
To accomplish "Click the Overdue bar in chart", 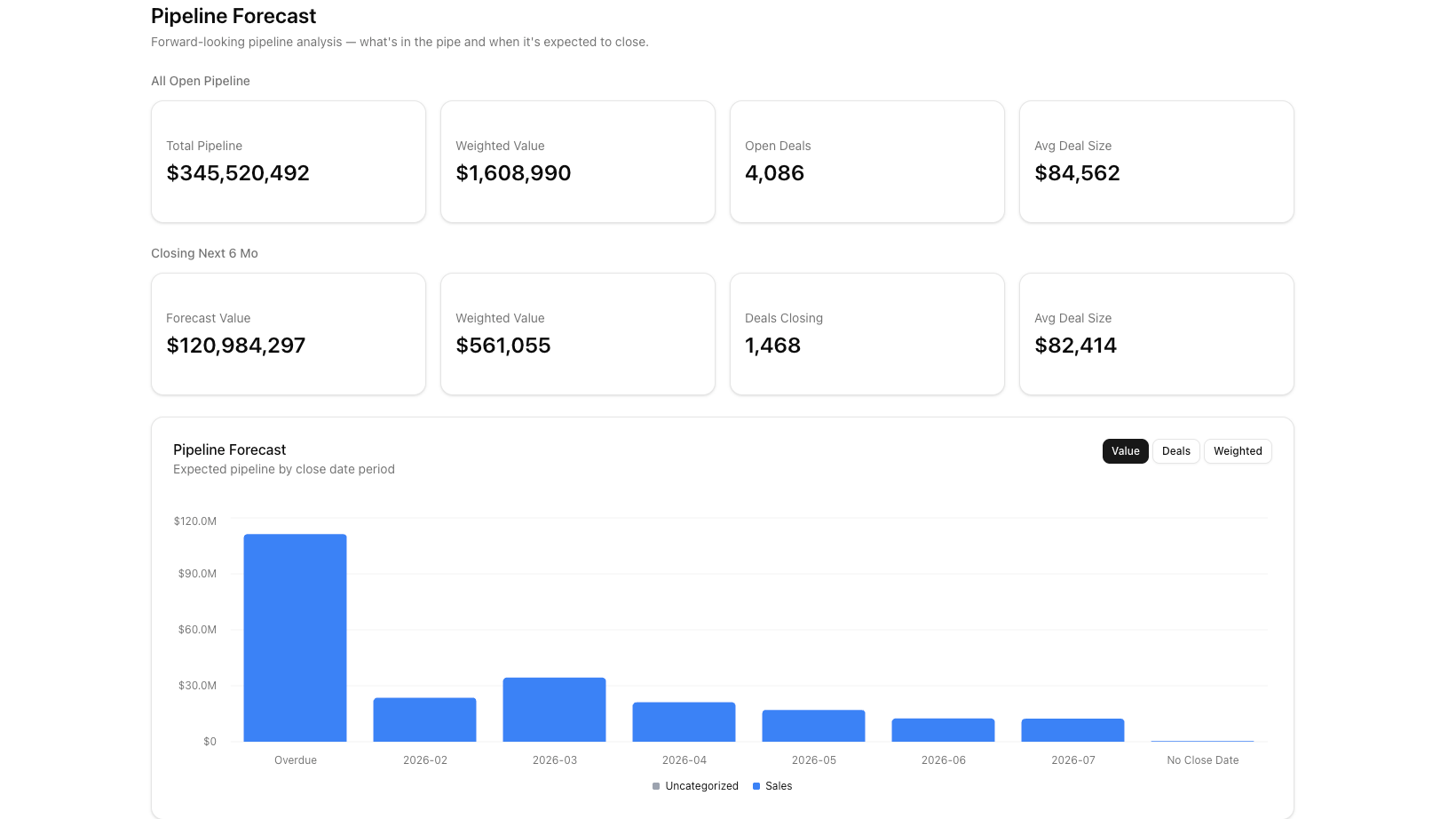I will tap(295, 638).
